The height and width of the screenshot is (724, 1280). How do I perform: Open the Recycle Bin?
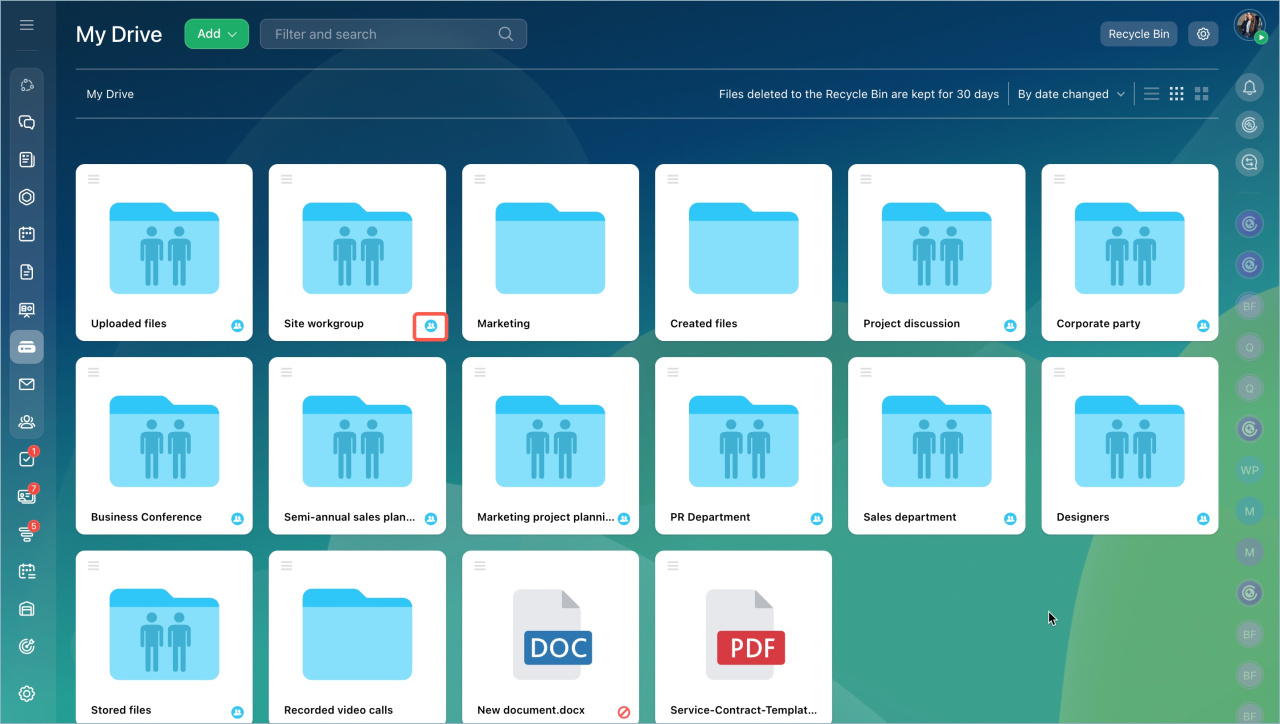tap(1138, 34)
